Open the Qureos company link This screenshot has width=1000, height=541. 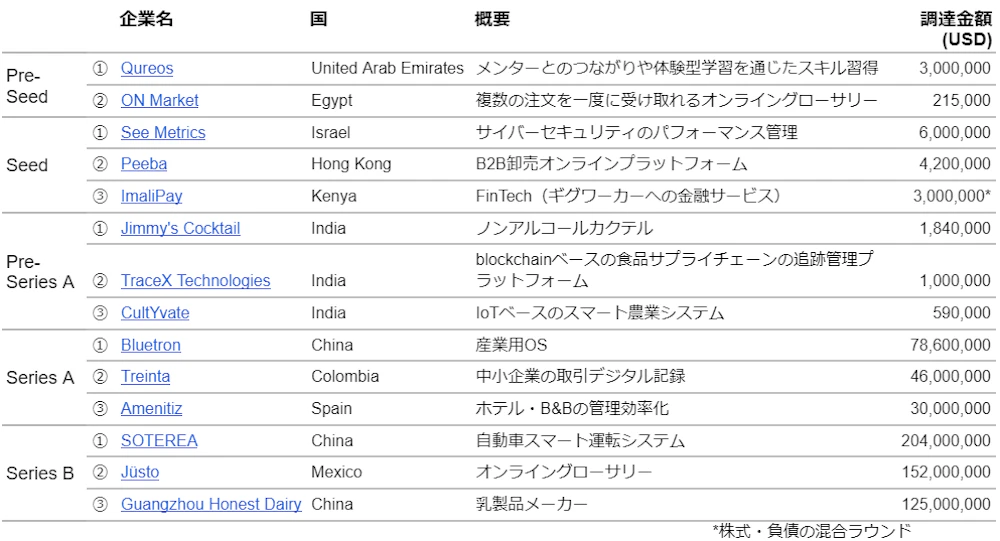click(147, 69)
